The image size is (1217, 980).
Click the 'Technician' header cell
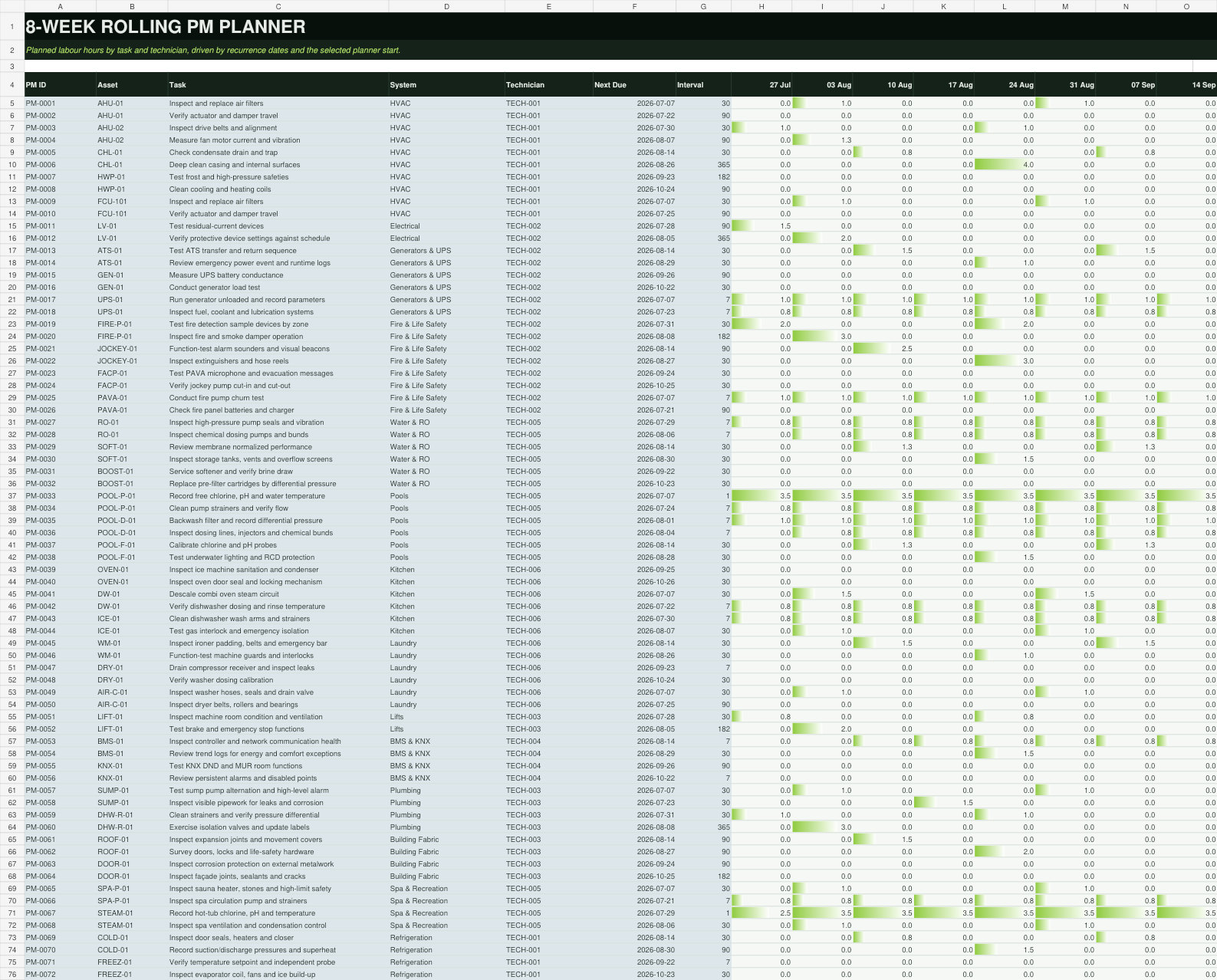[x=548, y=85]
